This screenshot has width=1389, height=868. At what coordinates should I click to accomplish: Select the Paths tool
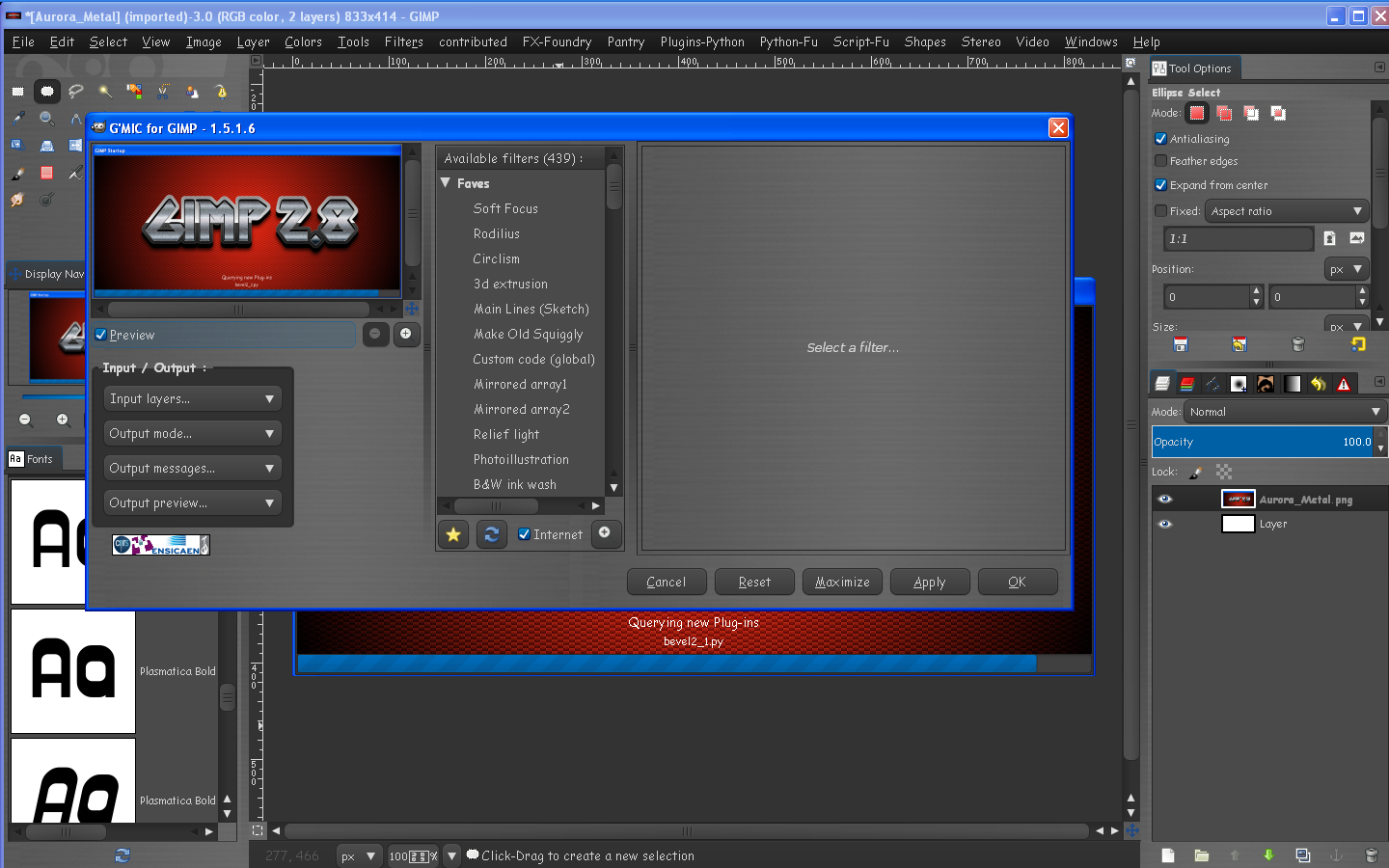221,92
